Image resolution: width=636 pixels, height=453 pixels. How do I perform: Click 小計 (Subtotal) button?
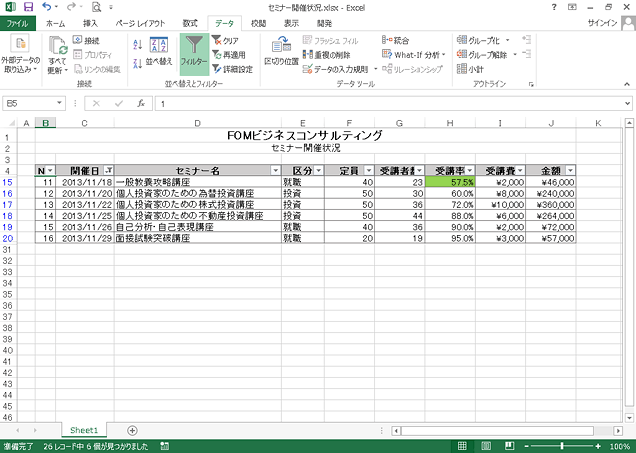click(470, 69)
